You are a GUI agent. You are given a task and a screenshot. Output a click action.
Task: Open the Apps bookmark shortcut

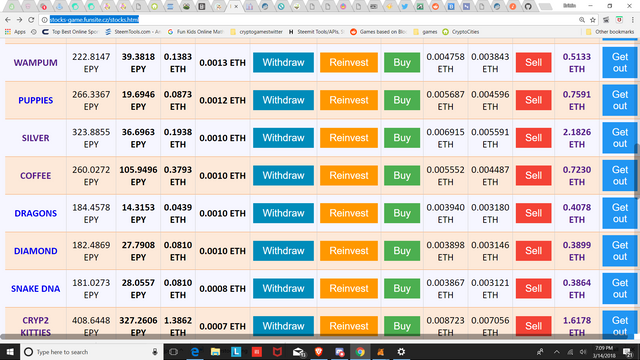pos(15,32)
